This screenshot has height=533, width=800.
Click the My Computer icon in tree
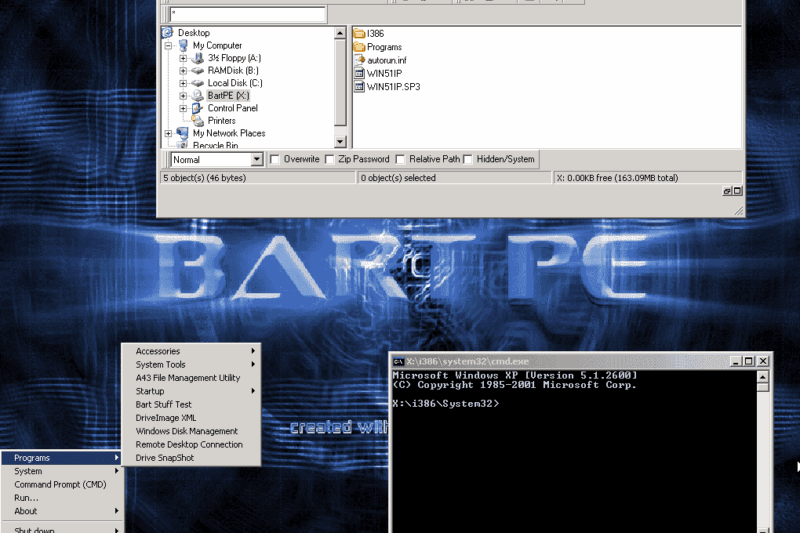point(183,45)
